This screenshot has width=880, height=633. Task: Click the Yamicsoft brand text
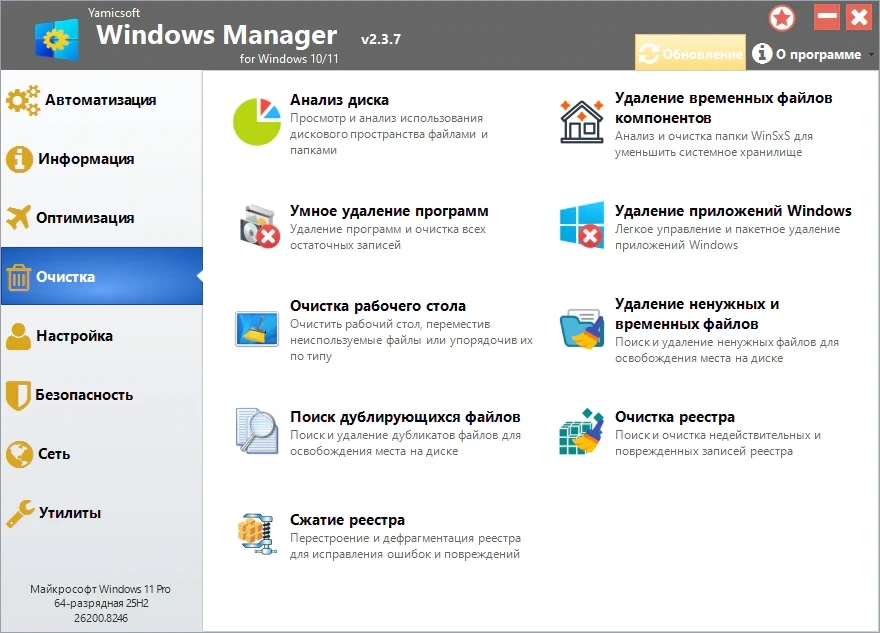coord(114,12)
